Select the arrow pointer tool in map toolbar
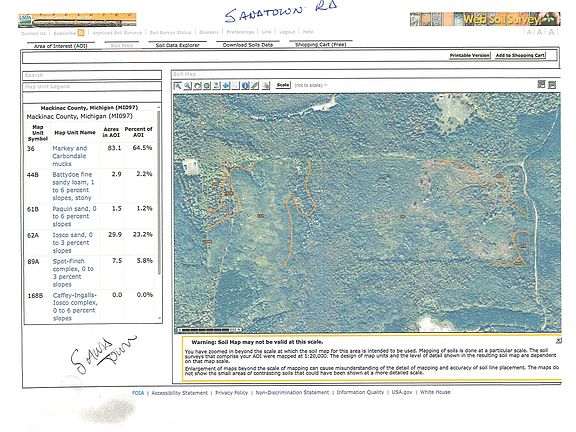This screenshot has height=432, width=576. pyautogui.click(x=178, y=86)
